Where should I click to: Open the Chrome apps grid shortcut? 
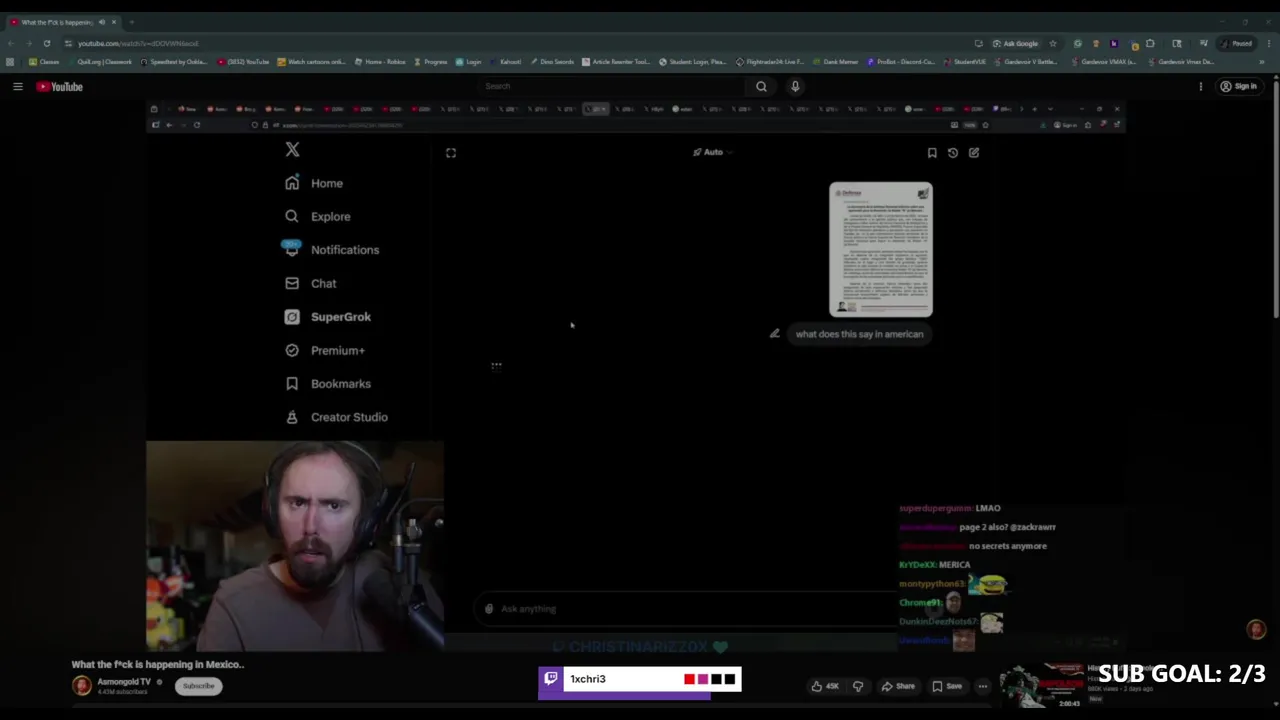[10, 62]
